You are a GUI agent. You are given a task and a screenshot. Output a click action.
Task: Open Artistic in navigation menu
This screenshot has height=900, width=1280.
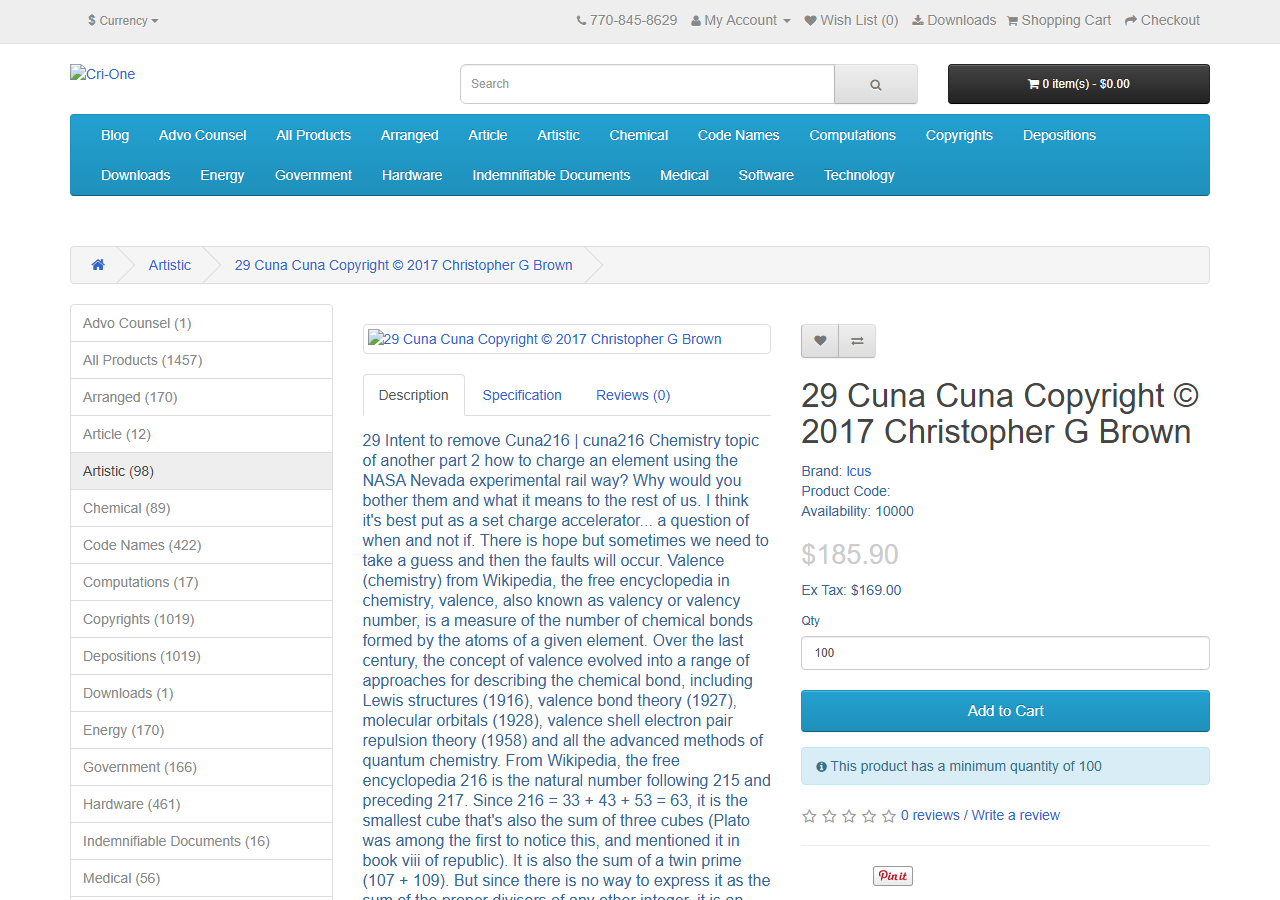point(558,135)
